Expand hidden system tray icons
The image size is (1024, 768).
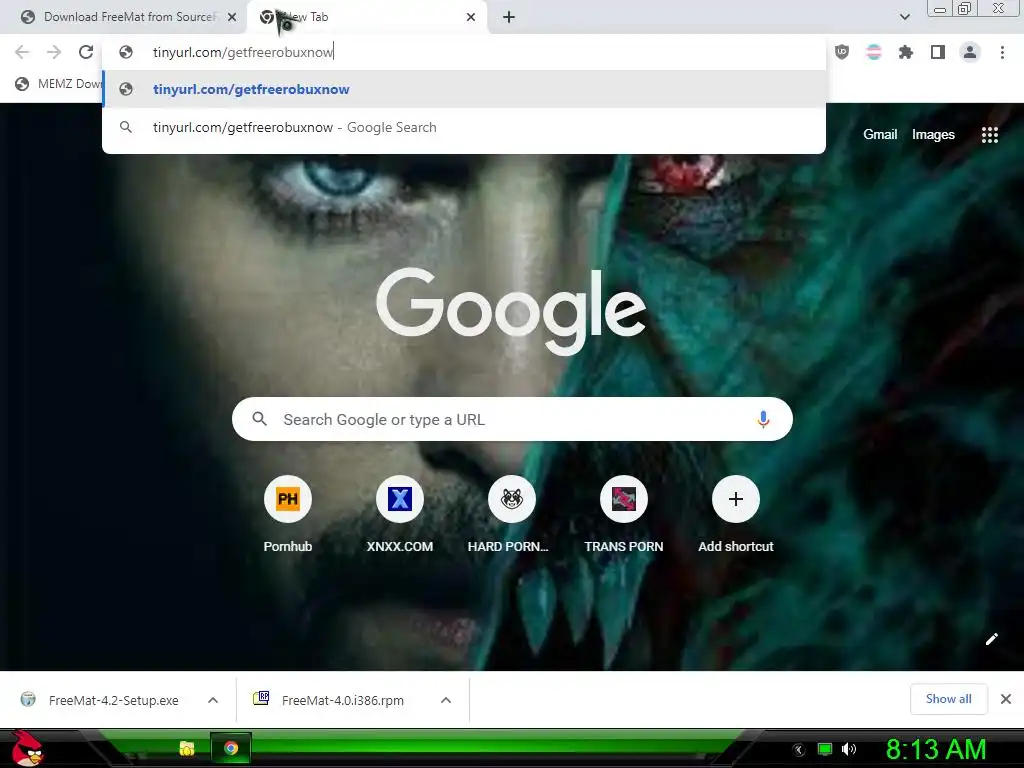799,750
